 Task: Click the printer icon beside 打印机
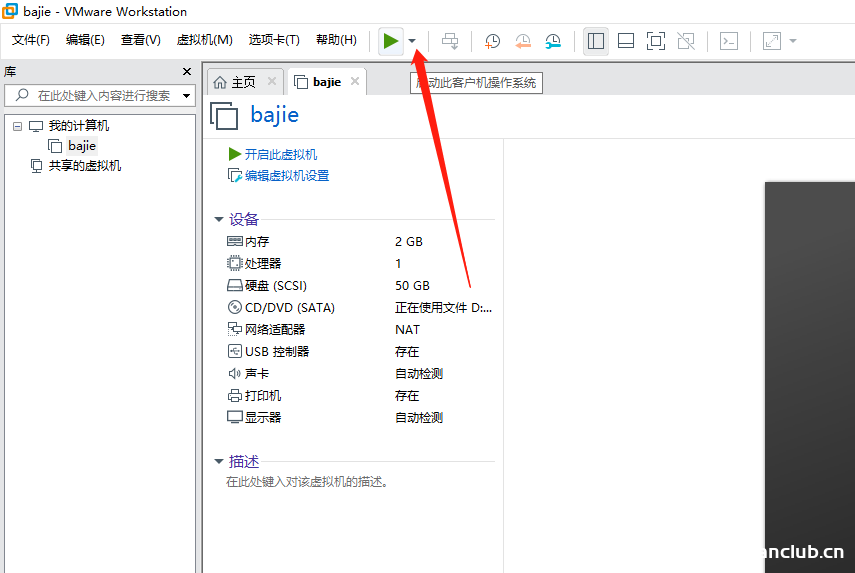point(234,395)
